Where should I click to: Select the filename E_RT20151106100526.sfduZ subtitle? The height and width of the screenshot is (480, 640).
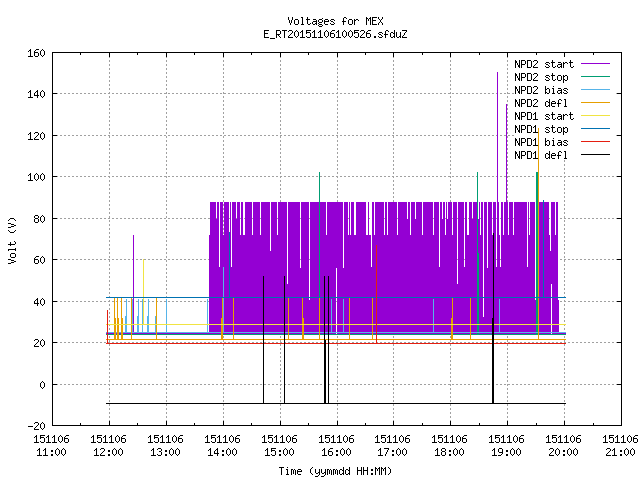(335, 34)
